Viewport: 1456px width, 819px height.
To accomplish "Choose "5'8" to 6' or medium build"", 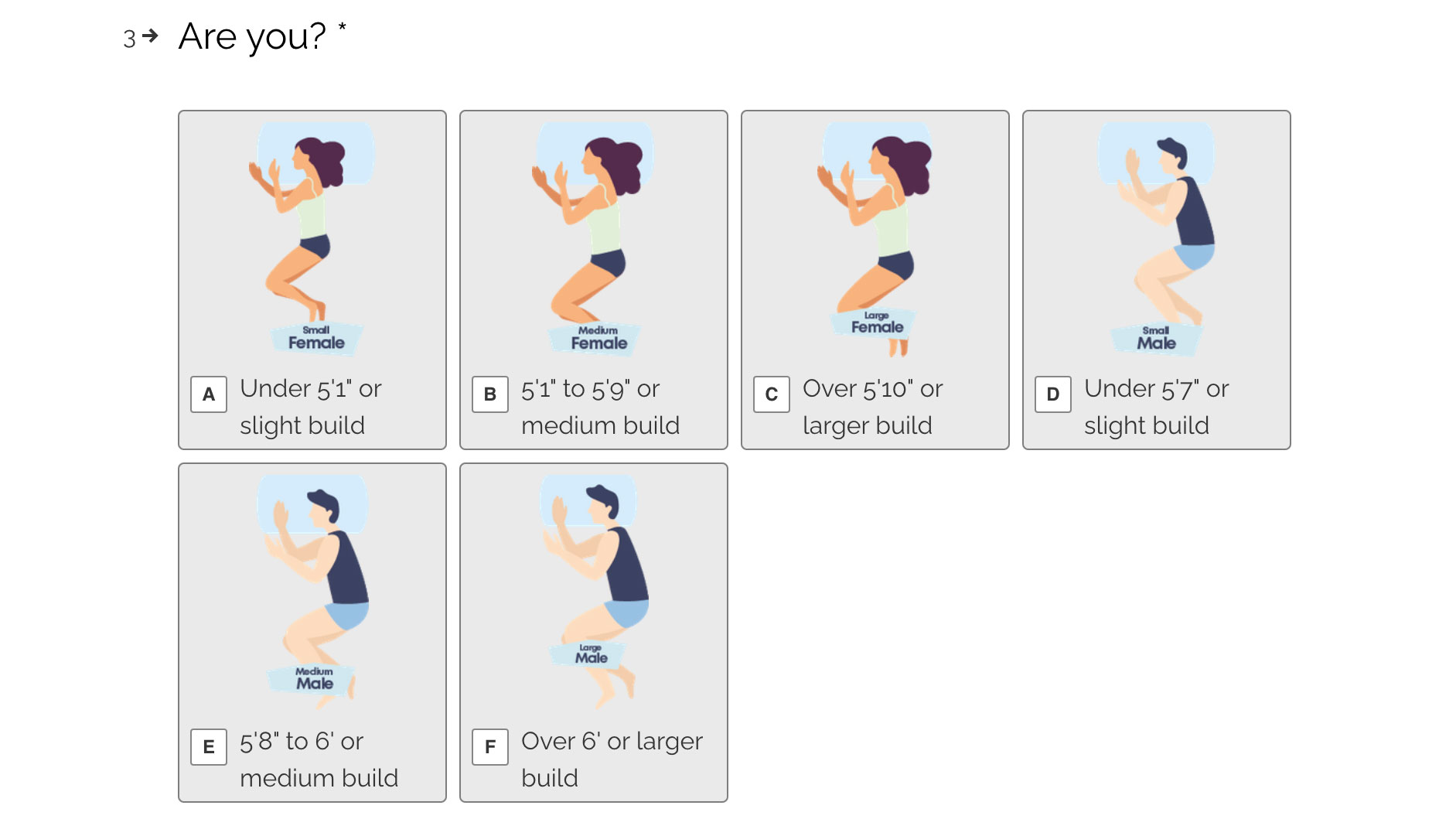I will click(319, 759).
